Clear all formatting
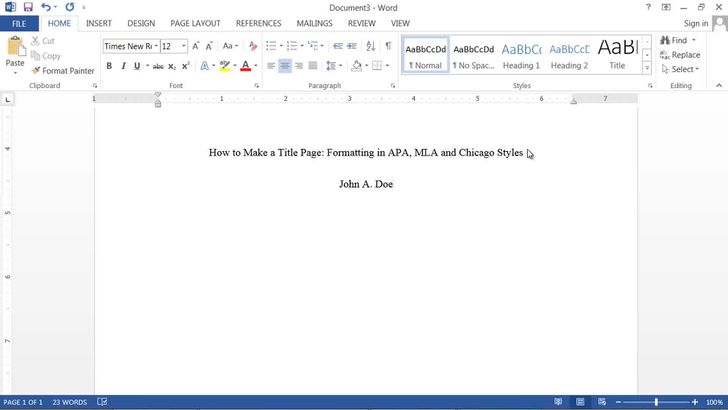The image size is (728, 410). click(253, 46)
